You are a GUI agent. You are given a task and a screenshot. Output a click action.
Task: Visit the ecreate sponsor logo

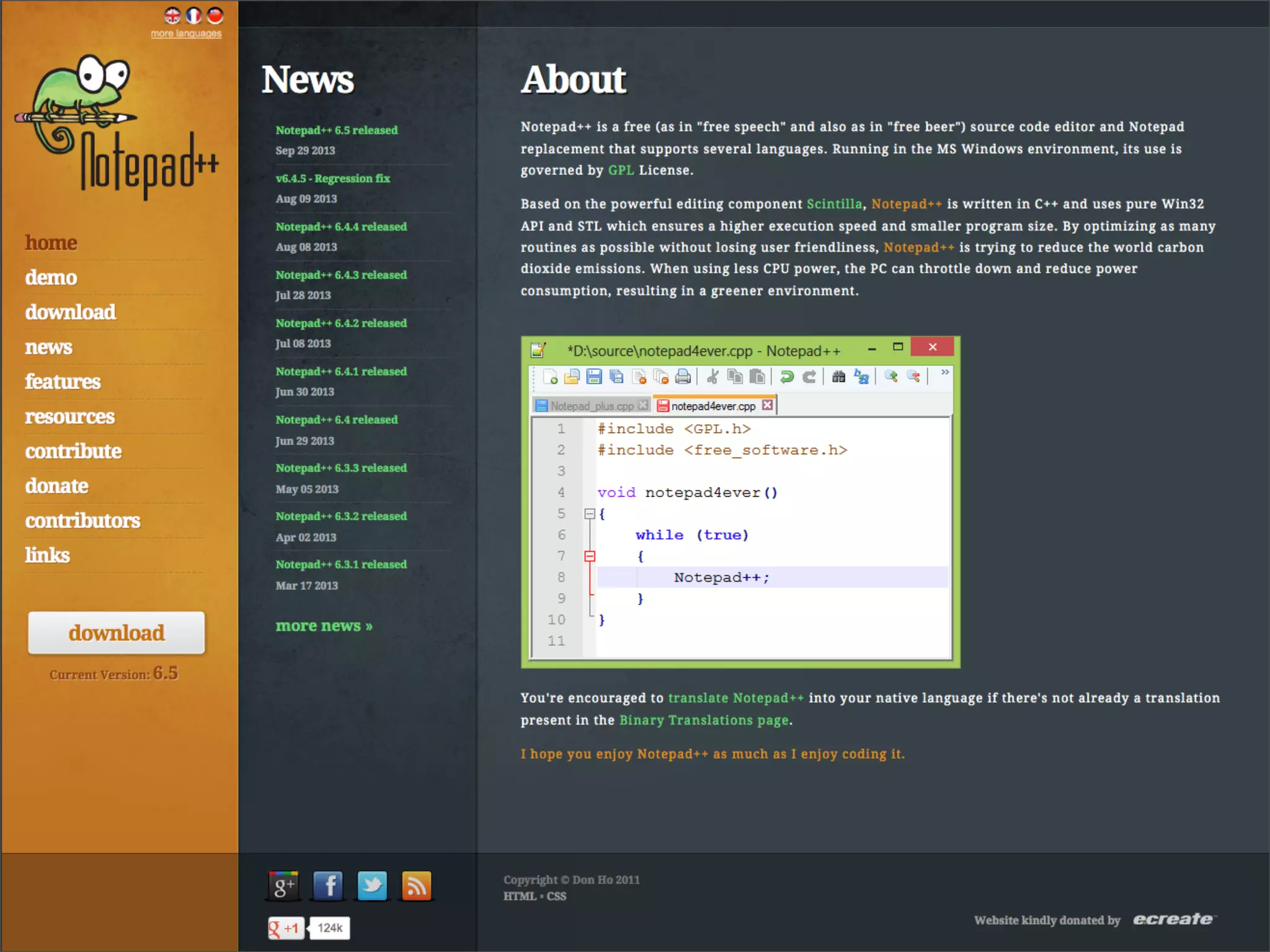pos(1173,919)
